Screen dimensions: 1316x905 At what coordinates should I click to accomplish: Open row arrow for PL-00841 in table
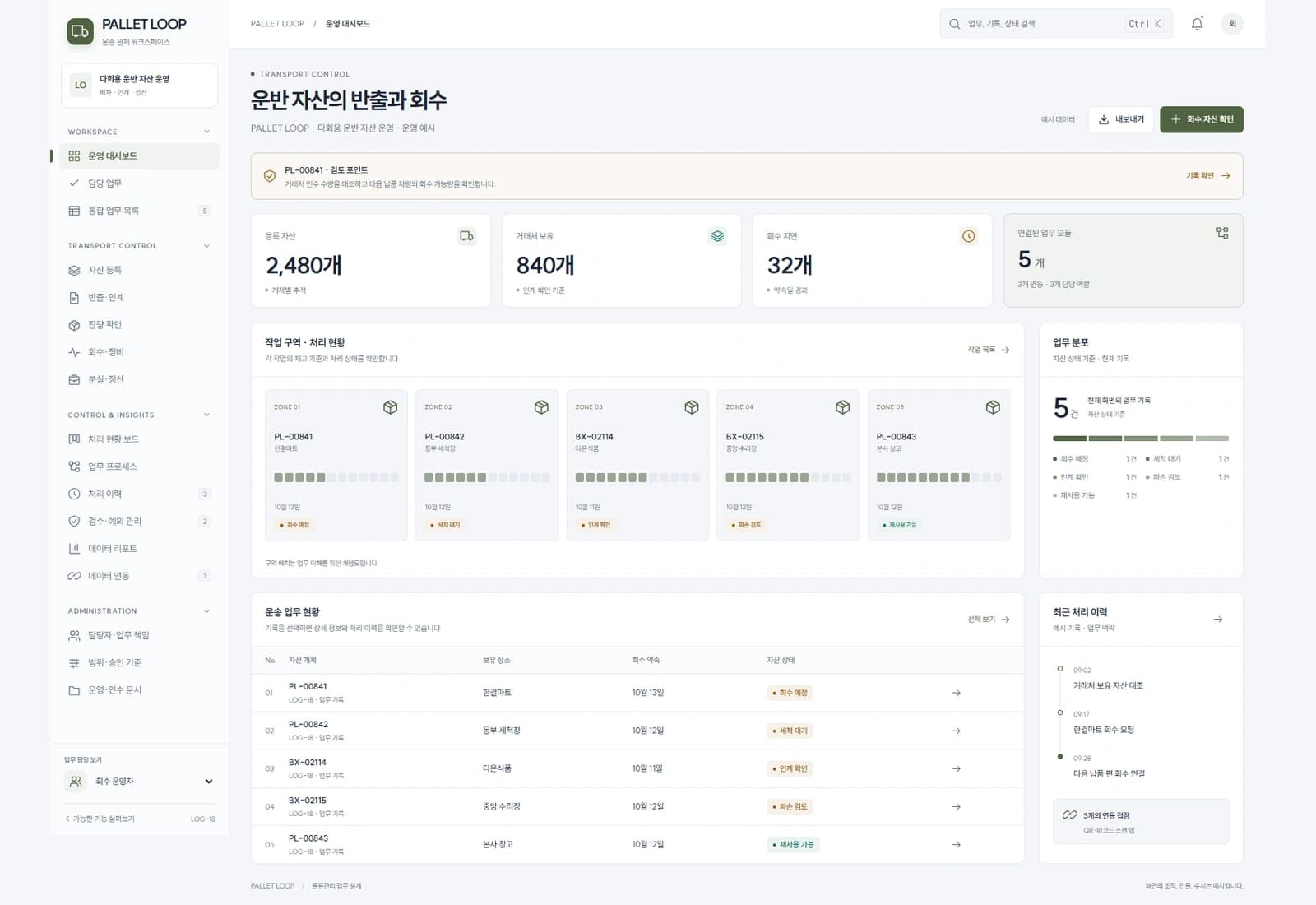point(956,693)
